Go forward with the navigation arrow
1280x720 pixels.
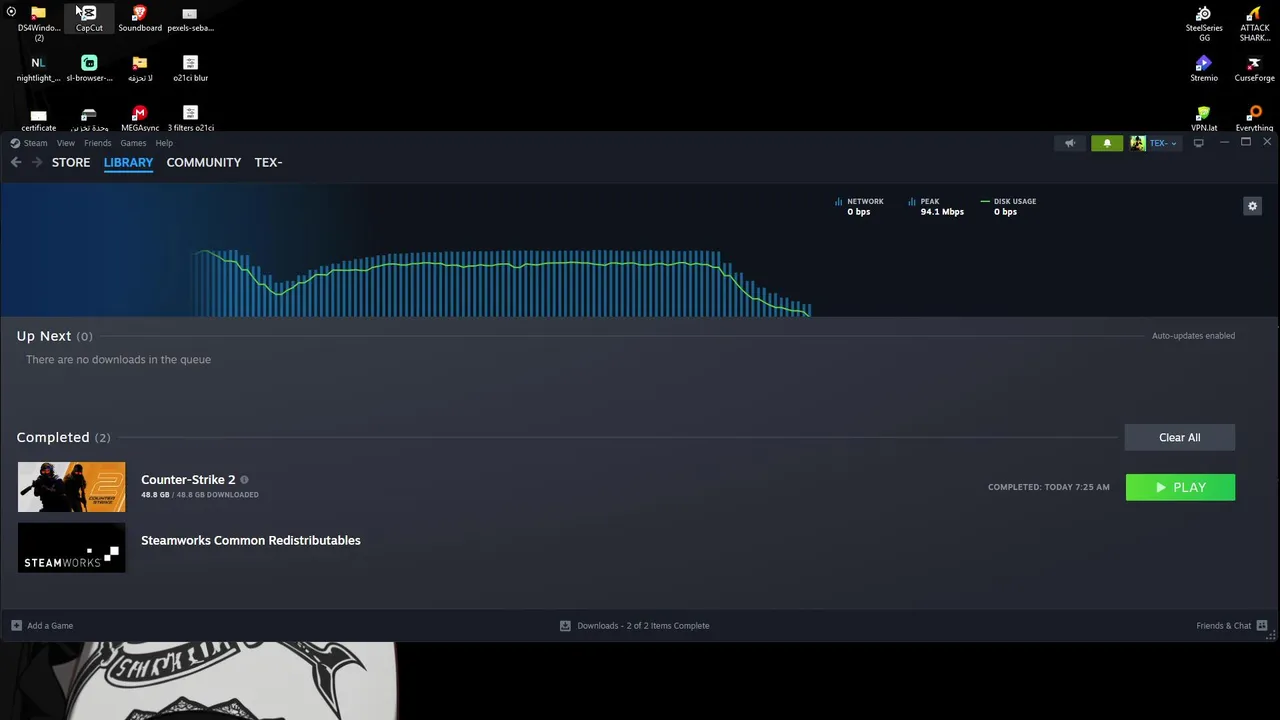click(37, 162)
